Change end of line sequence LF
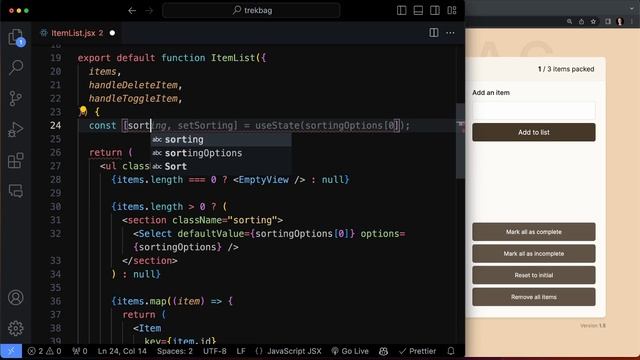Screen dimensions: 640x360 pyautogui.click(x=241, y=351)
